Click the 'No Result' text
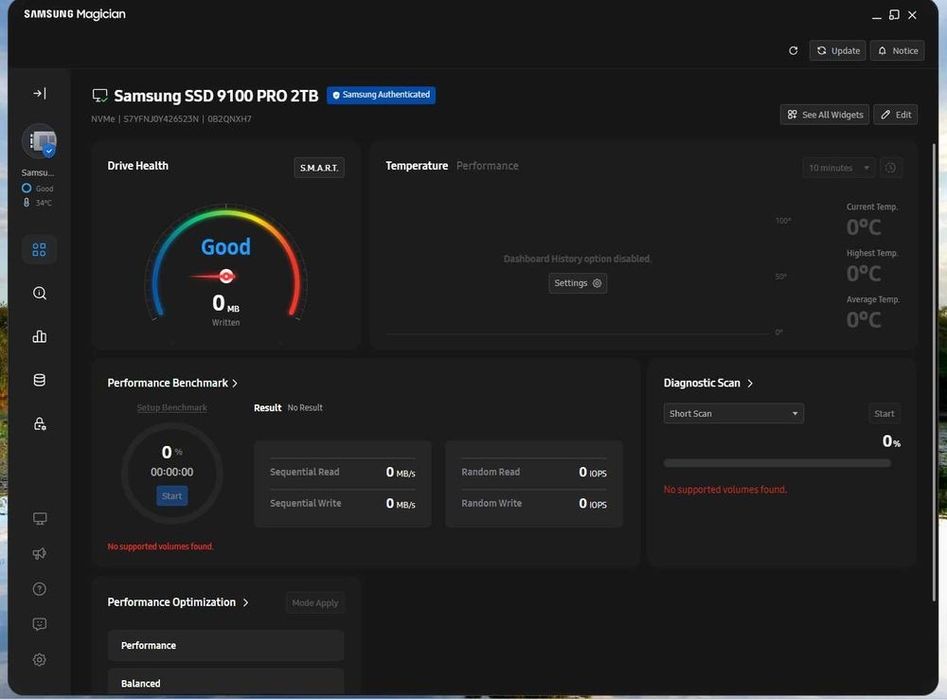This screenshot has height=700, width=947. pyautogui.click(x=305, y=408)
